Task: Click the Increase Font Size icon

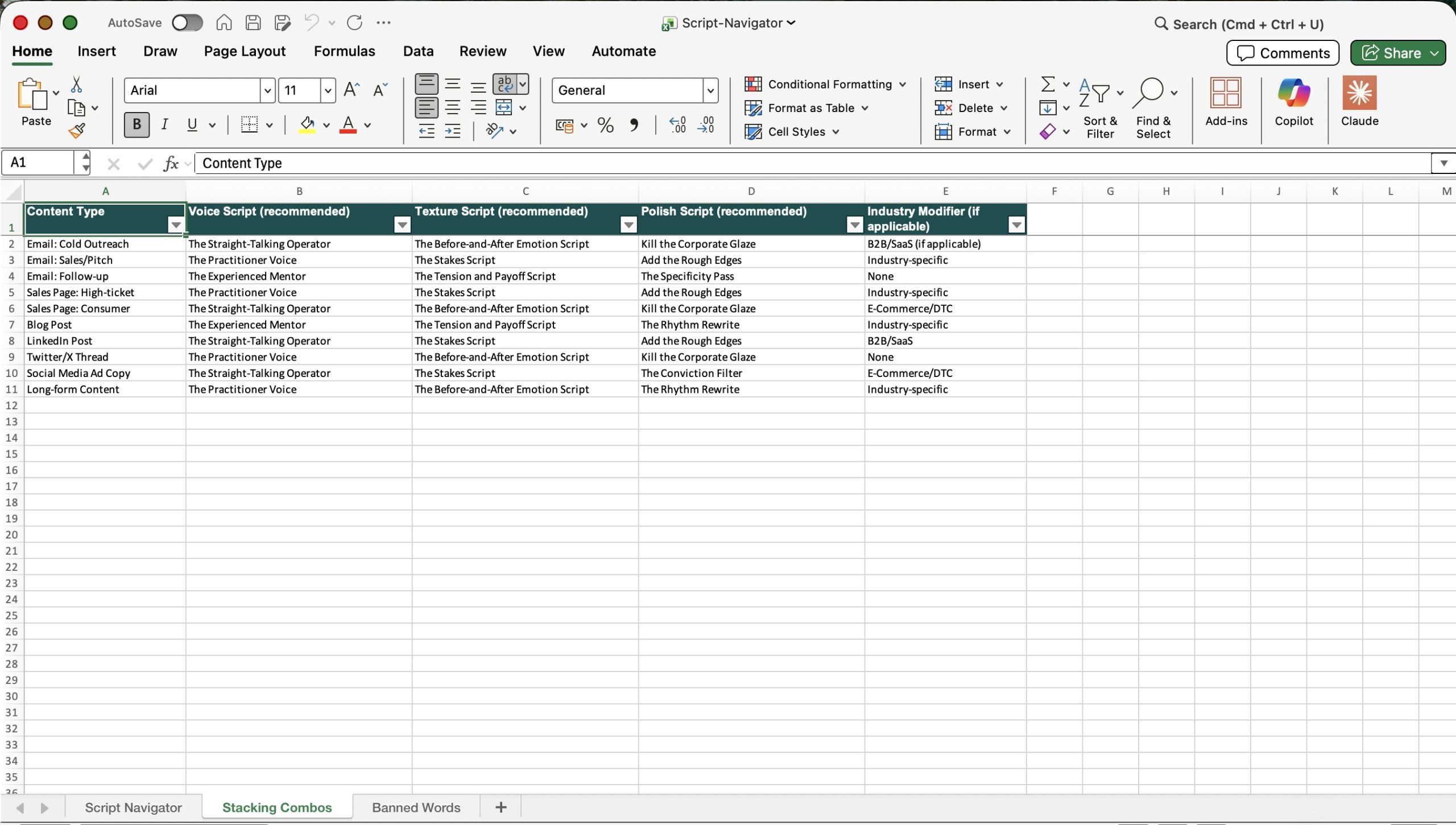Action: tap(351, 90)
